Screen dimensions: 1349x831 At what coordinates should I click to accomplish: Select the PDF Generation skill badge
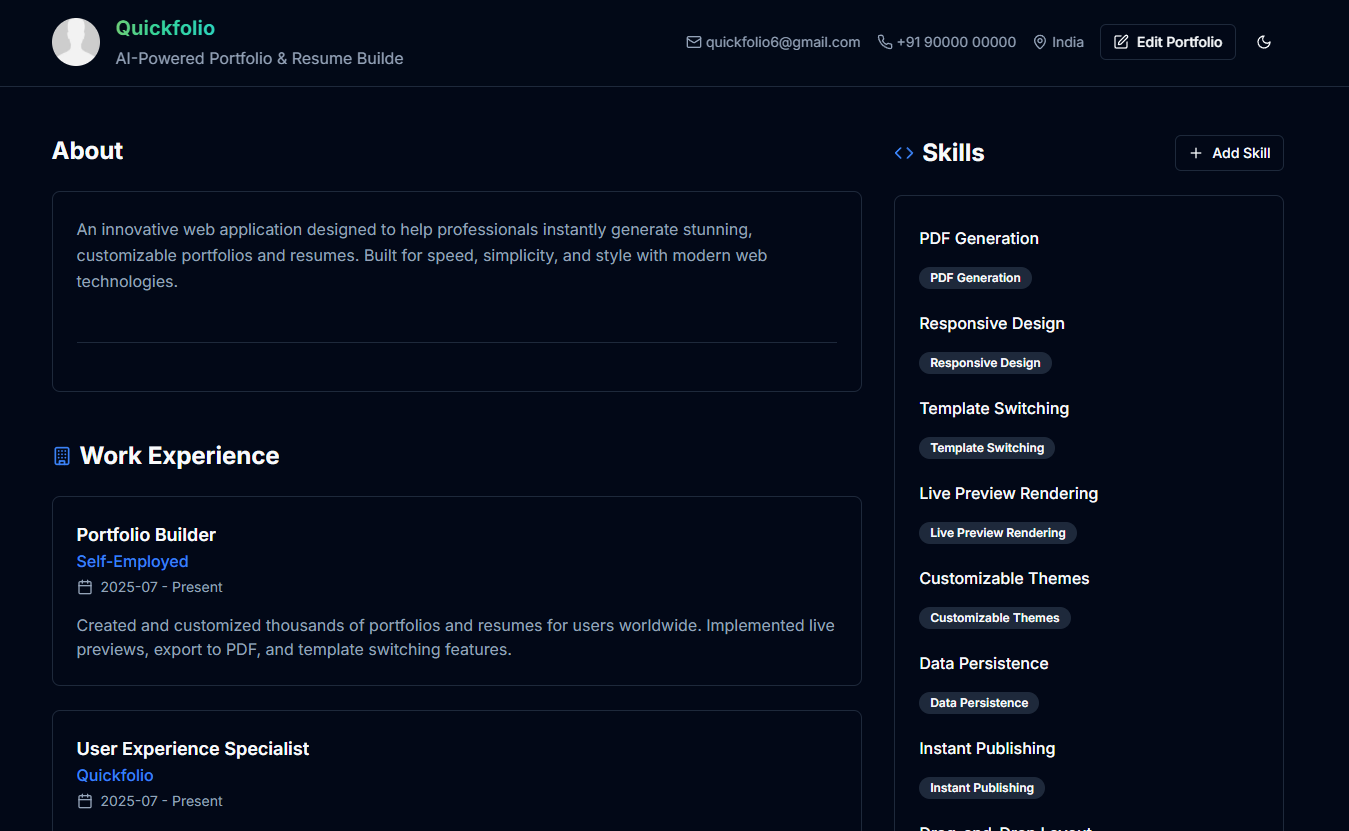point(975,278)
